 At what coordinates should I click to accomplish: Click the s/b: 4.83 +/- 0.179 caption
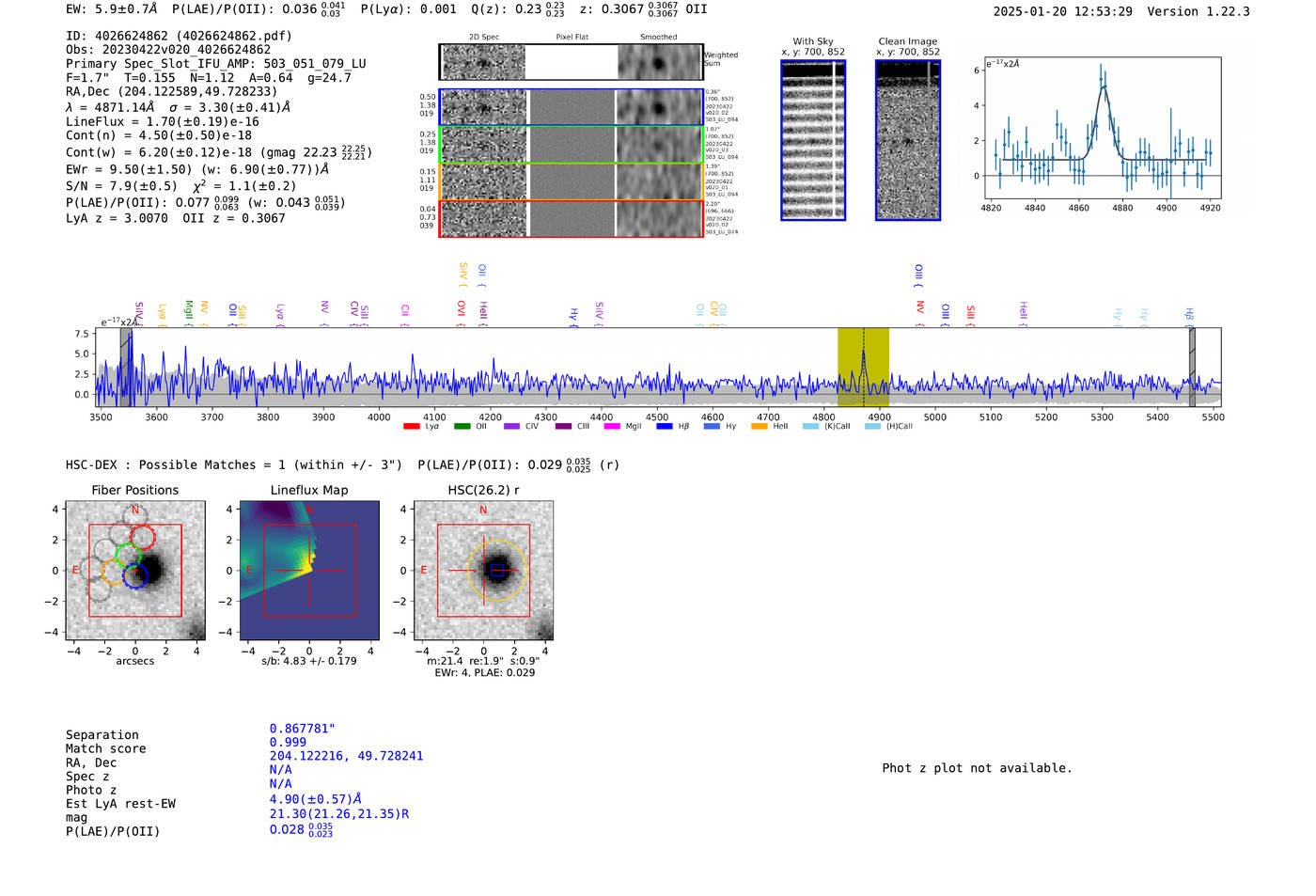click(309, 661)
